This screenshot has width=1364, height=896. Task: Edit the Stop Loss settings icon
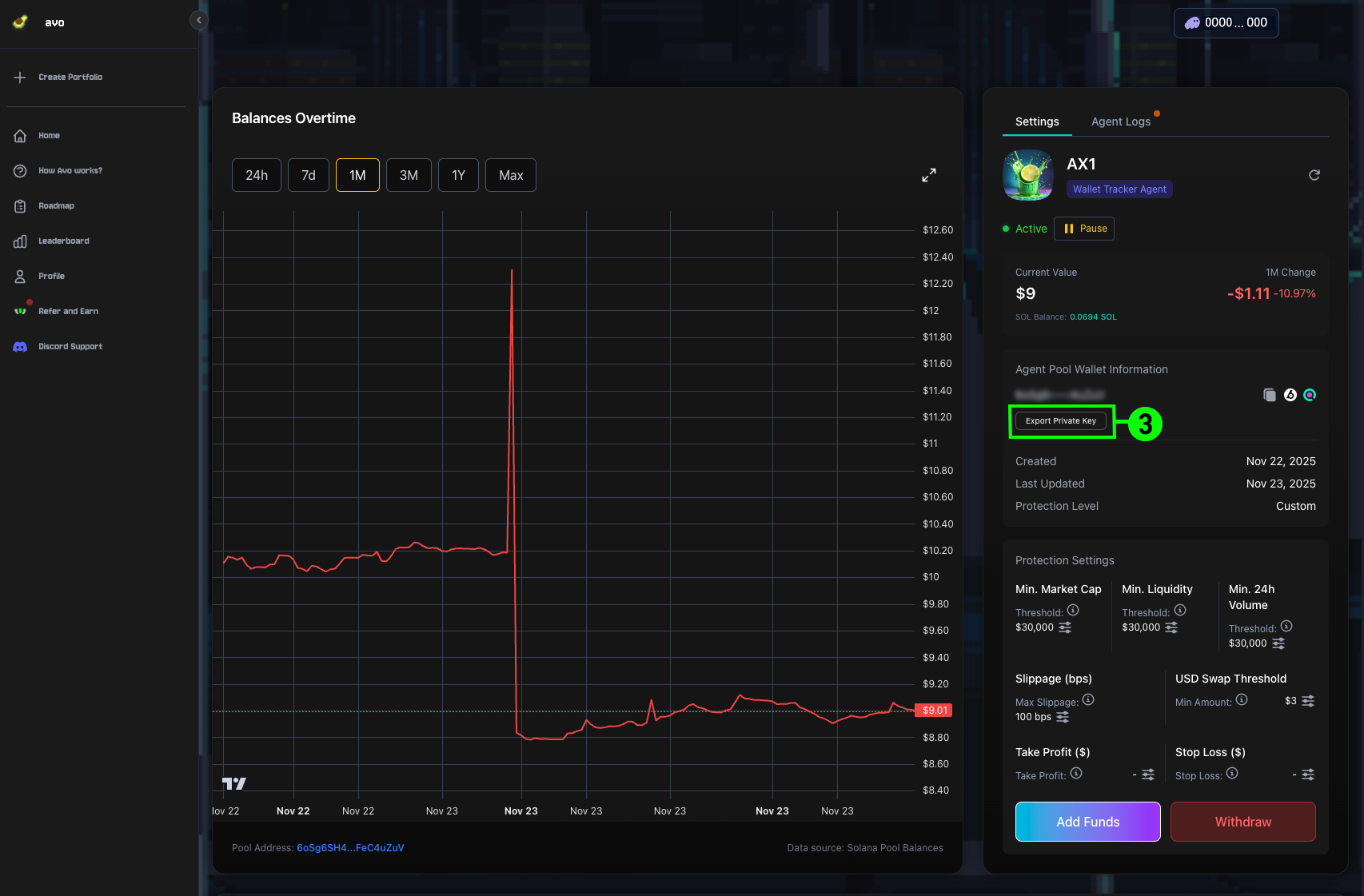click(x=1308, y=775)
